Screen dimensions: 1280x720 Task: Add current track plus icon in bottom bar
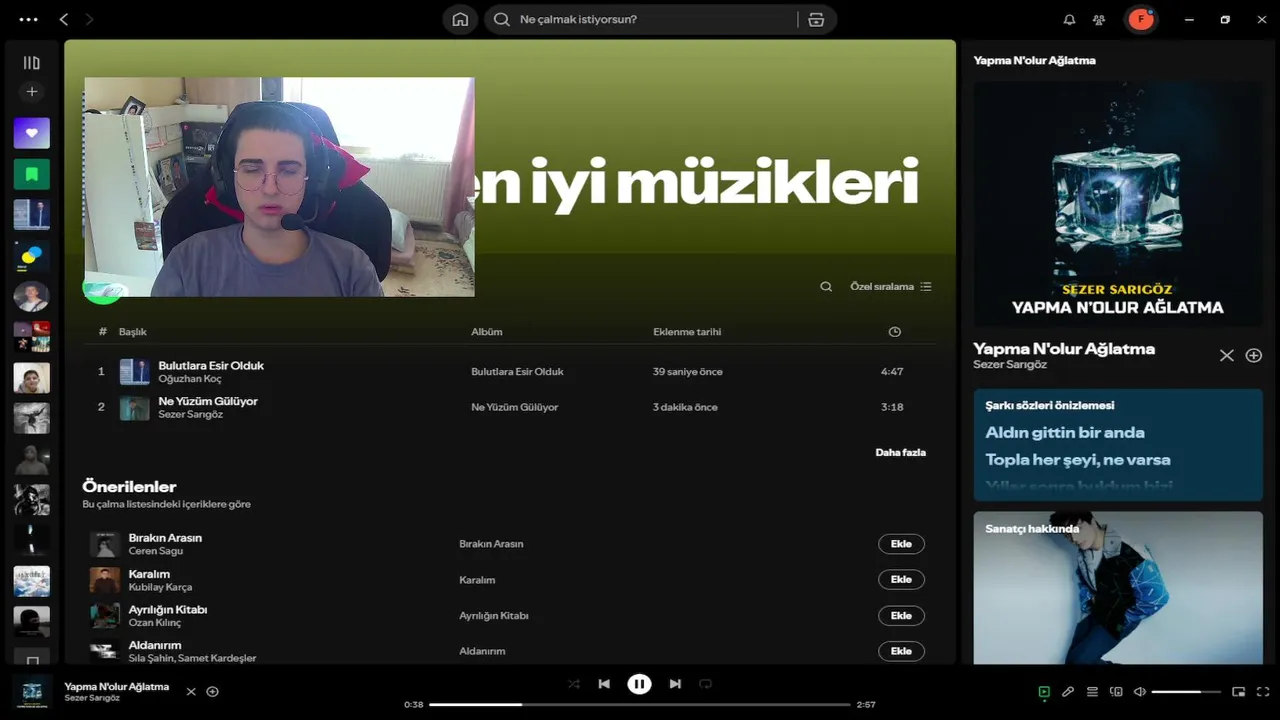(x=212, y=691)
